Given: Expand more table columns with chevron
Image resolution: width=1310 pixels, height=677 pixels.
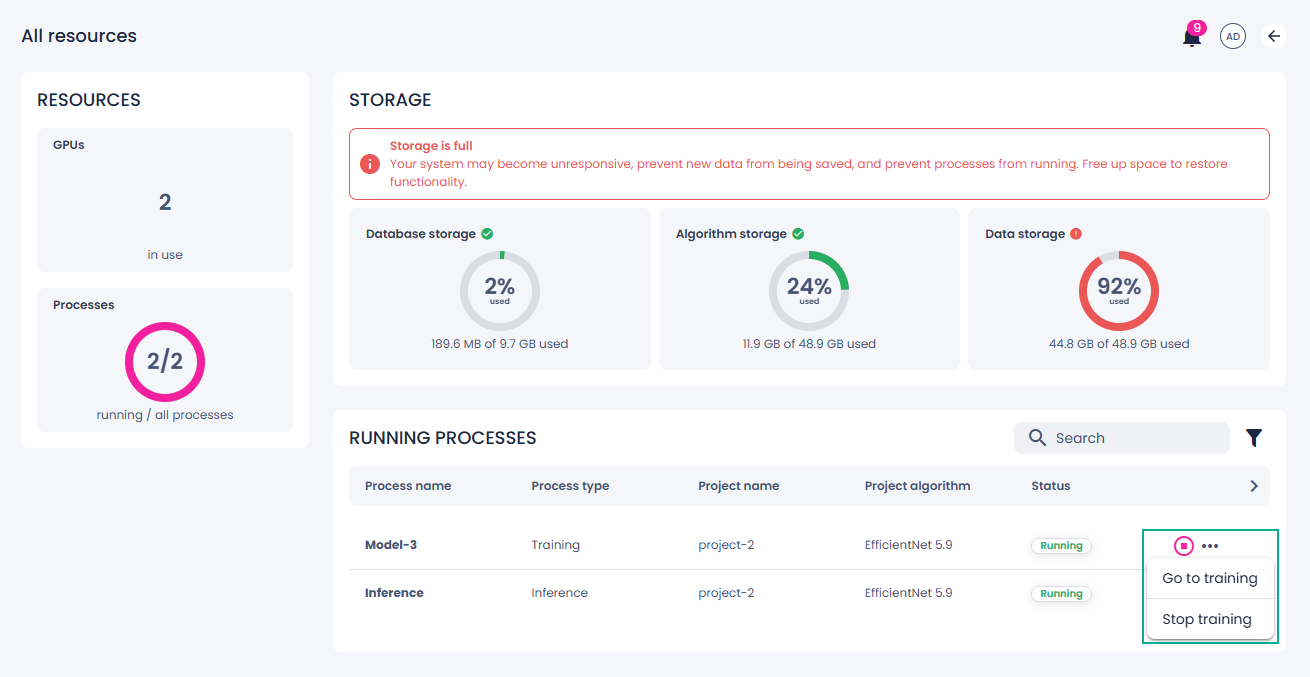Looking at the screenshot, I should (x=1254, y=486).
